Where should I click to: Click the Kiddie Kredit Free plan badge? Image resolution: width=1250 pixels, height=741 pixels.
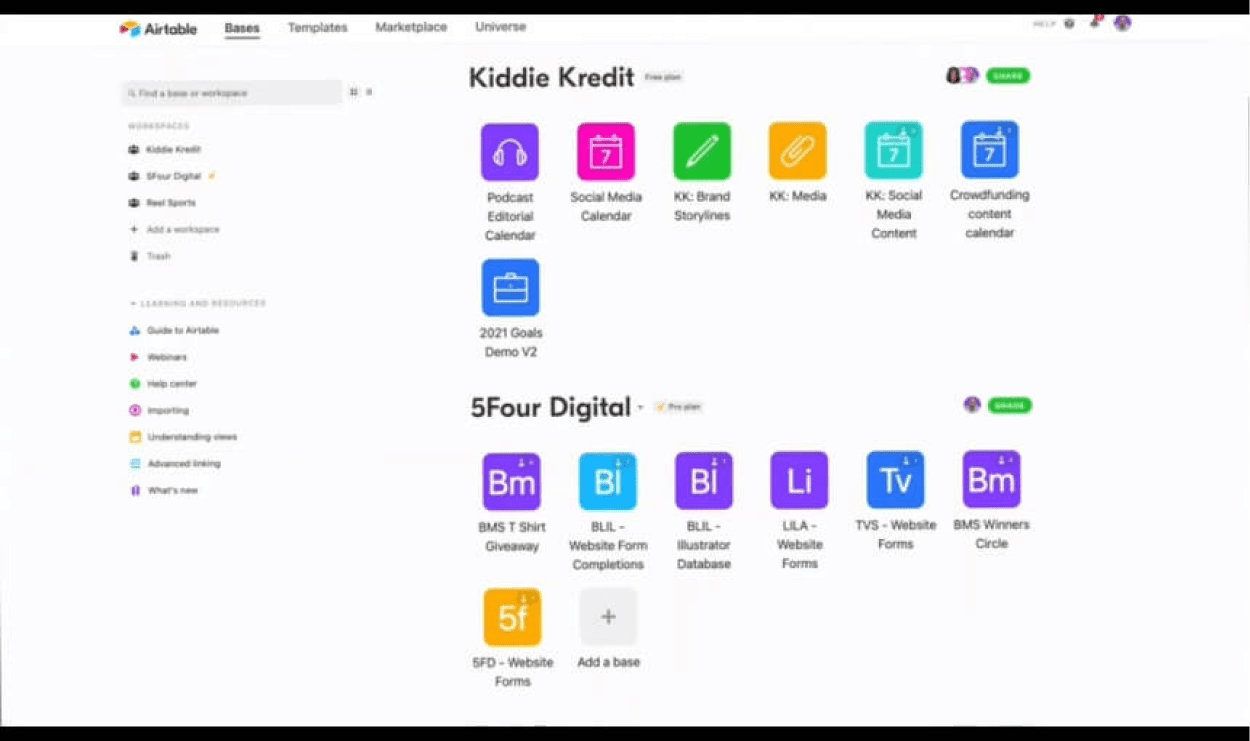pyautogui.click(x=663, y=77)
